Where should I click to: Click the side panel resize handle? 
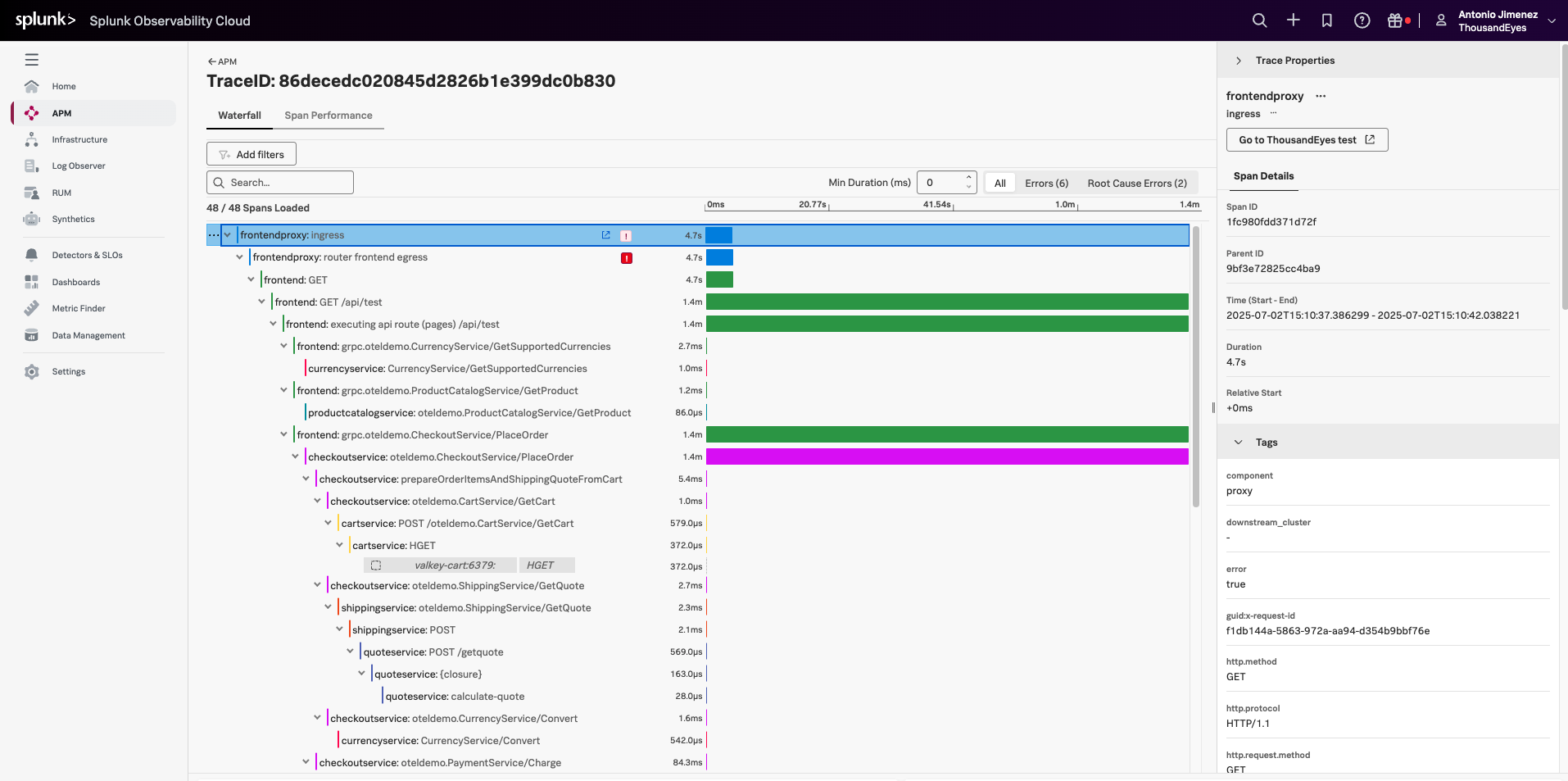click(1213, 407)
